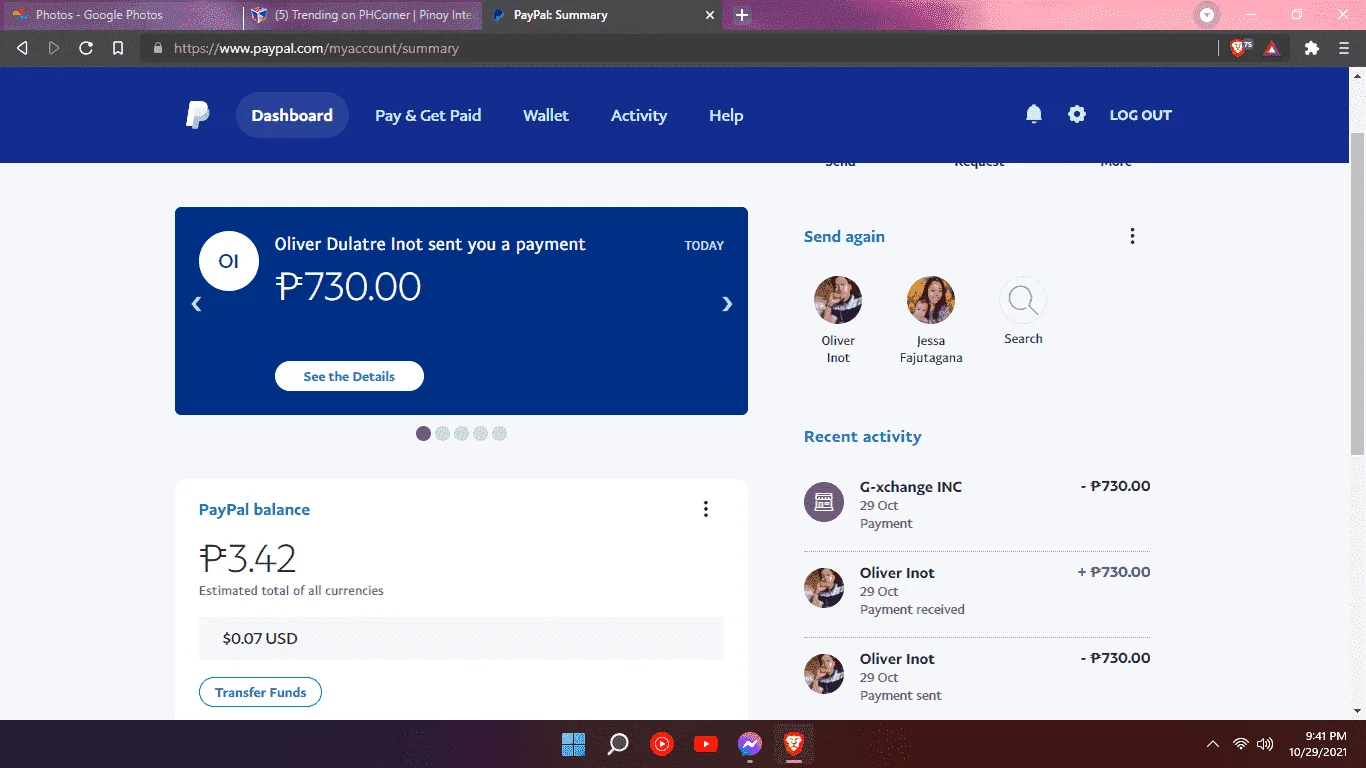The height and width of the screenshot is (768, 1366).
Task: Open the Windows Start menu
Action: 573,744
